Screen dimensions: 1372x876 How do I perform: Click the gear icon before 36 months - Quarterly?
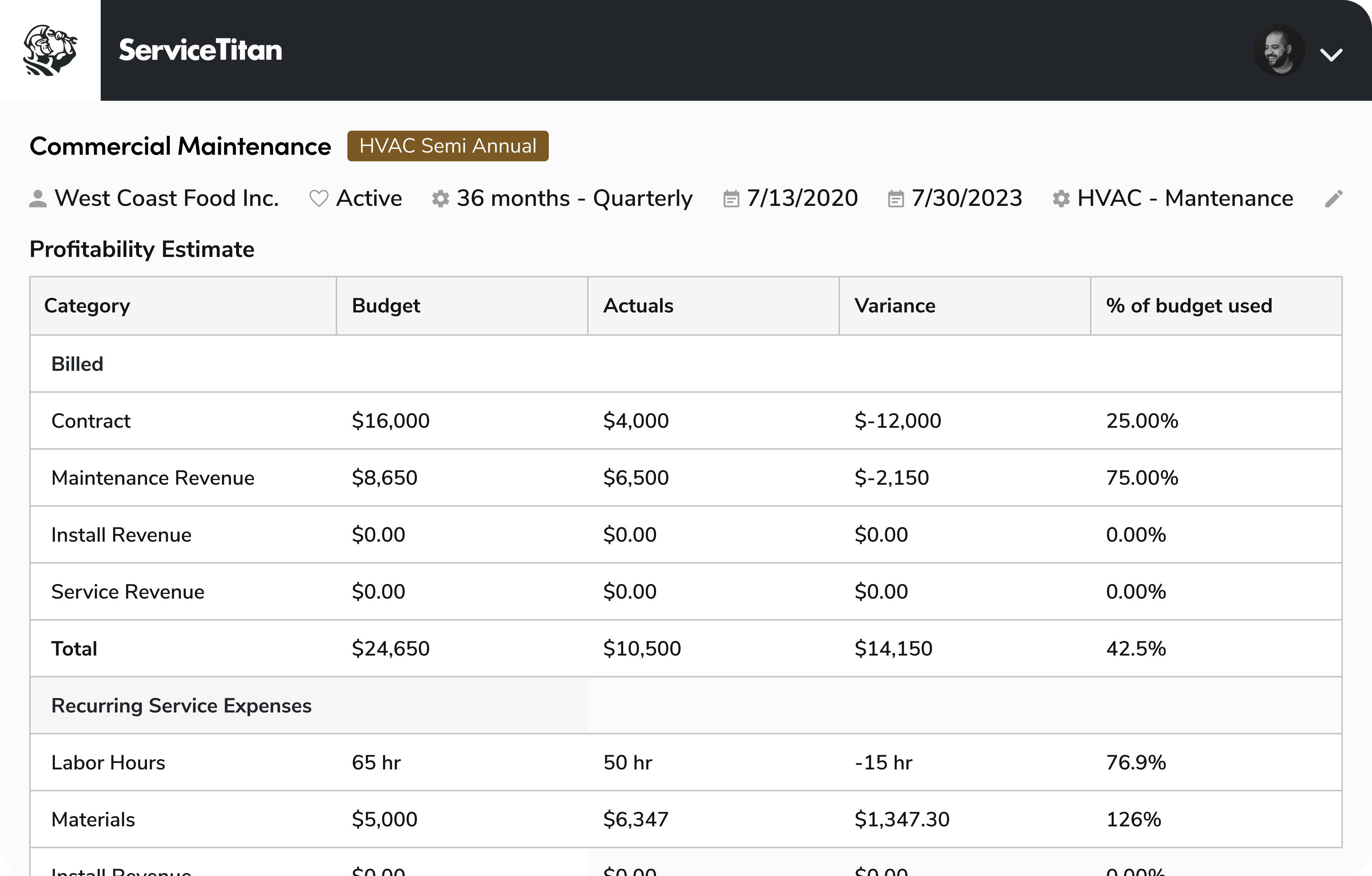(440, 198)
